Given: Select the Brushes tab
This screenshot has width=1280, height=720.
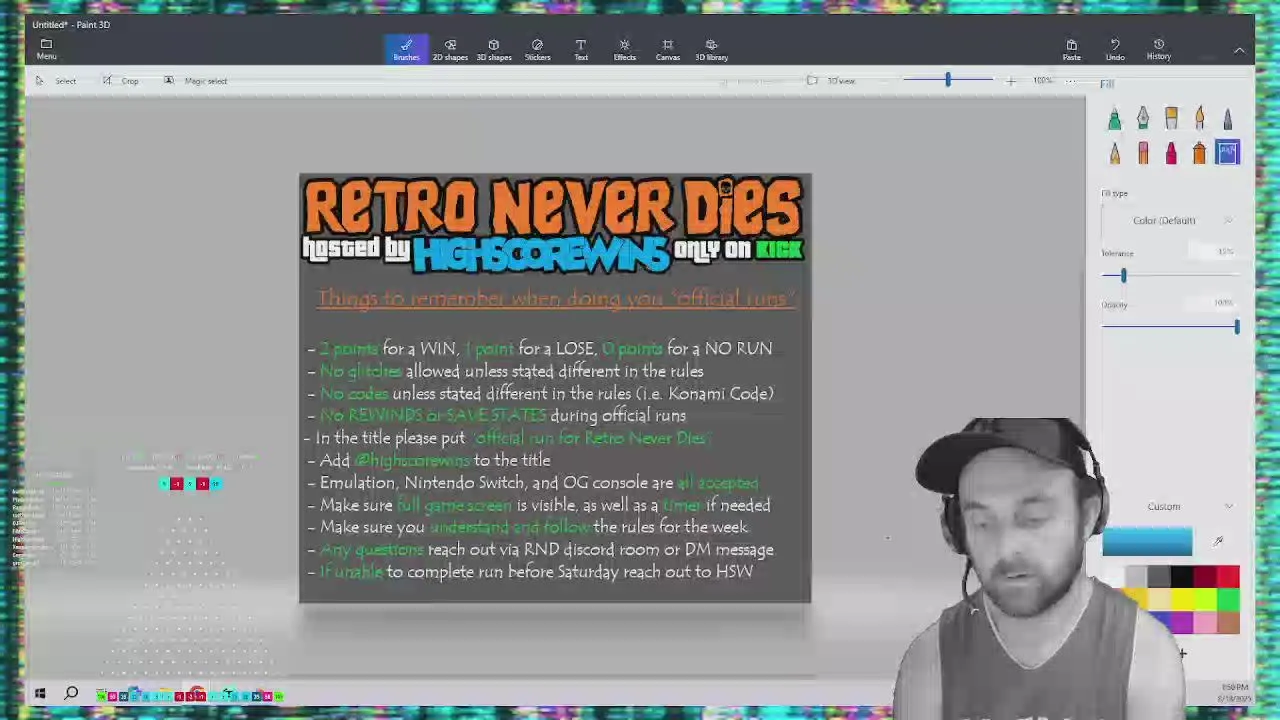Looking at the screenshot, I should (x=406, y=49).
